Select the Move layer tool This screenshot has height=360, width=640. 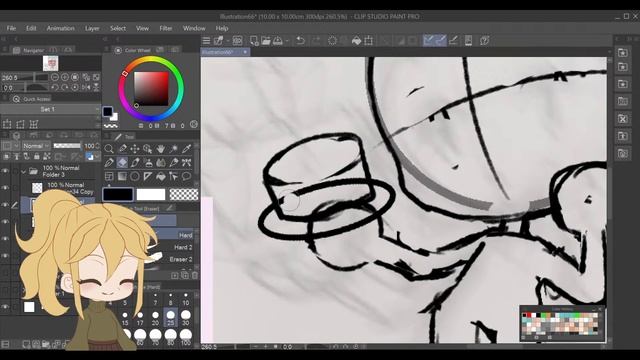135,149
